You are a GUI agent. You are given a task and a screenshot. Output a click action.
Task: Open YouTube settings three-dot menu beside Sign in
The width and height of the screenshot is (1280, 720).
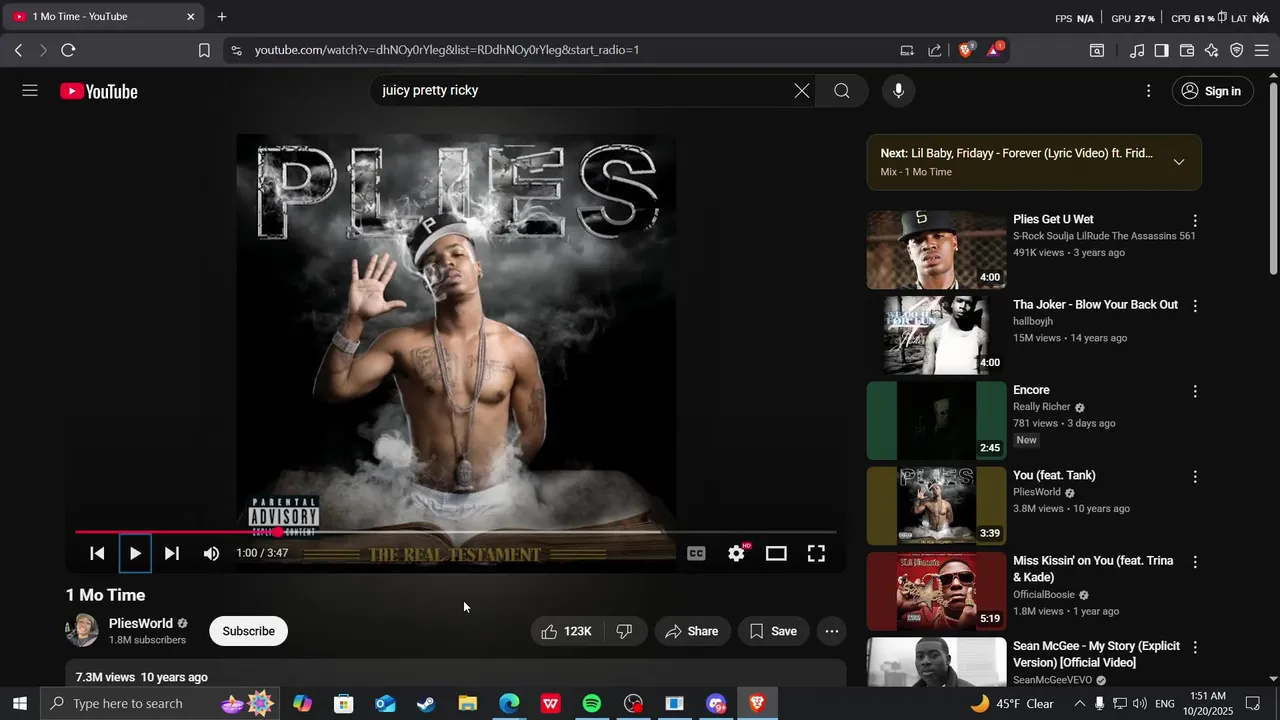1148,91
